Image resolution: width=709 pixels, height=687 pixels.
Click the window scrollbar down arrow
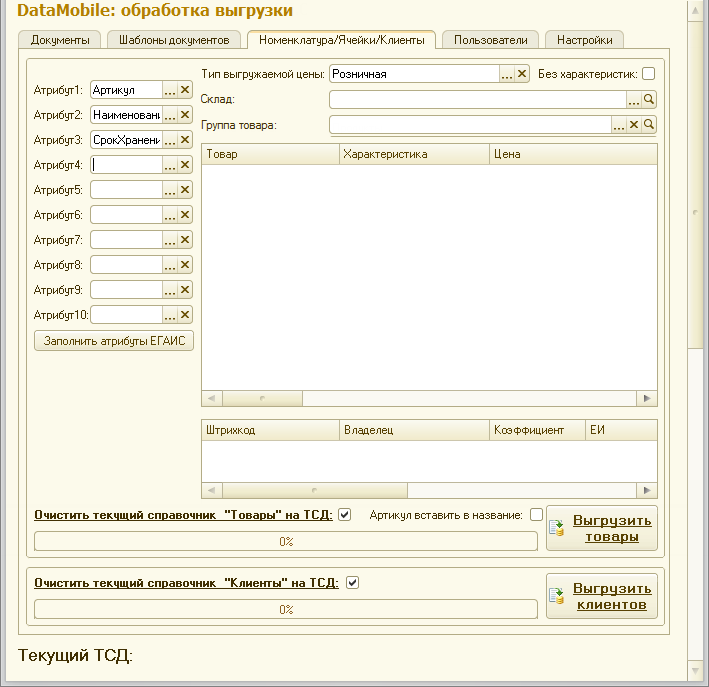point(695,670)
